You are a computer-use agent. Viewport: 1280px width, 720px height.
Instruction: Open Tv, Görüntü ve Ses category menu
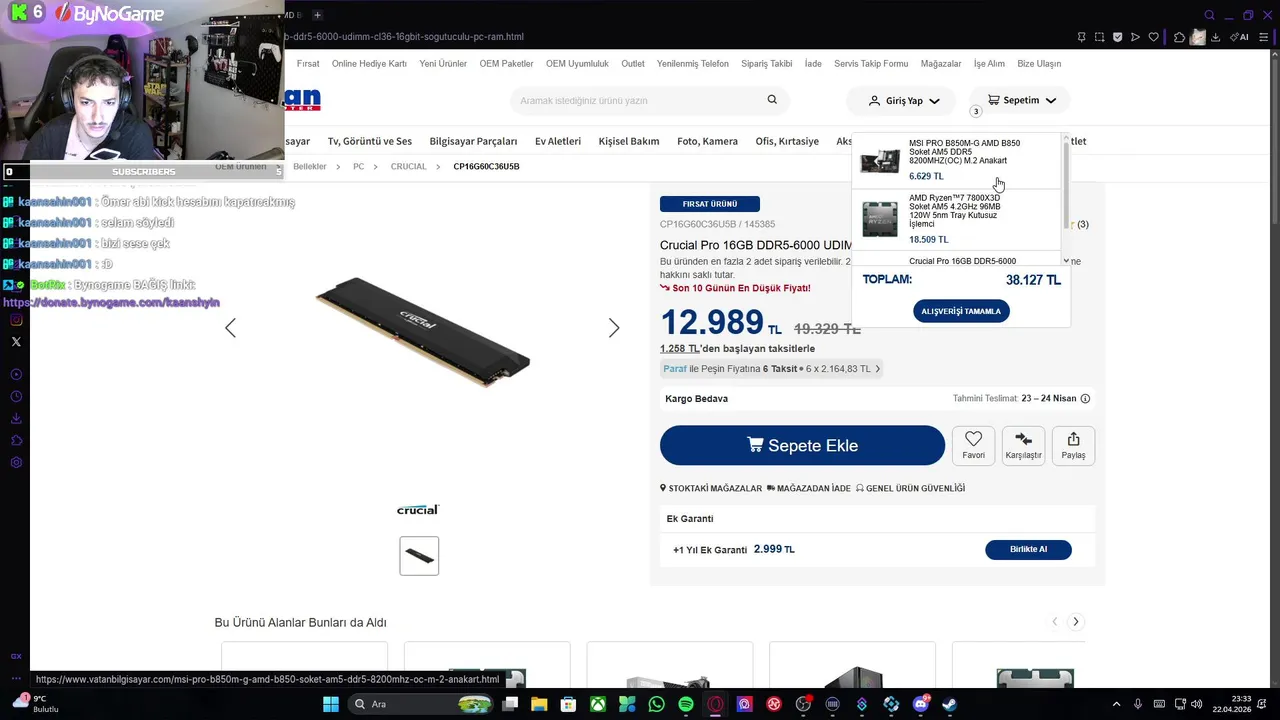point(370,141)
